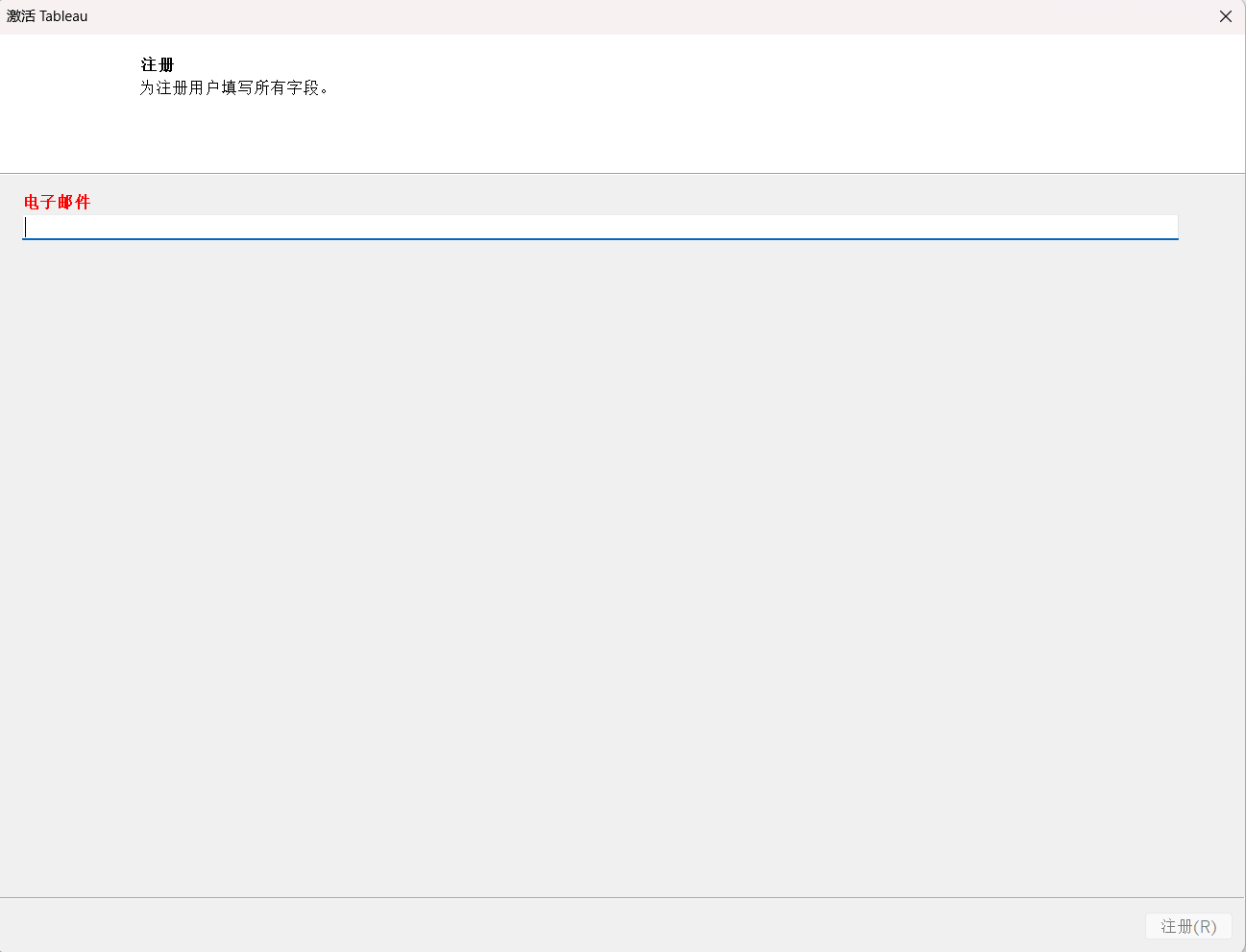Click the far right end of email field

1170,227
